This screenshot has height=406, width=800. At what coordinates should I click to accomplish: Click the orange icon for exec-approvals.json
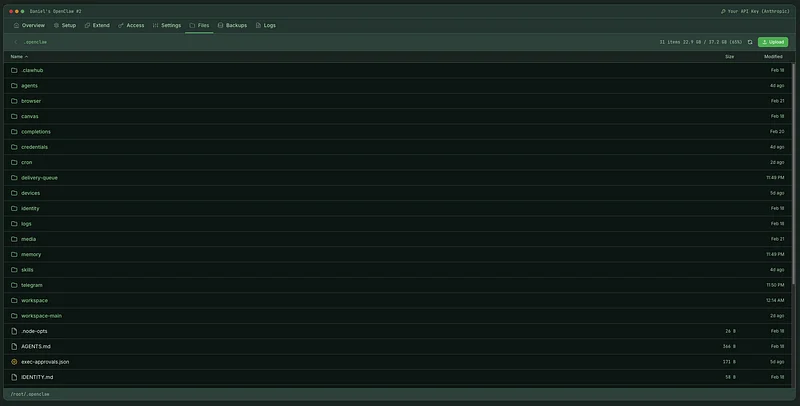pyautogui.click(x=14, y=362)
